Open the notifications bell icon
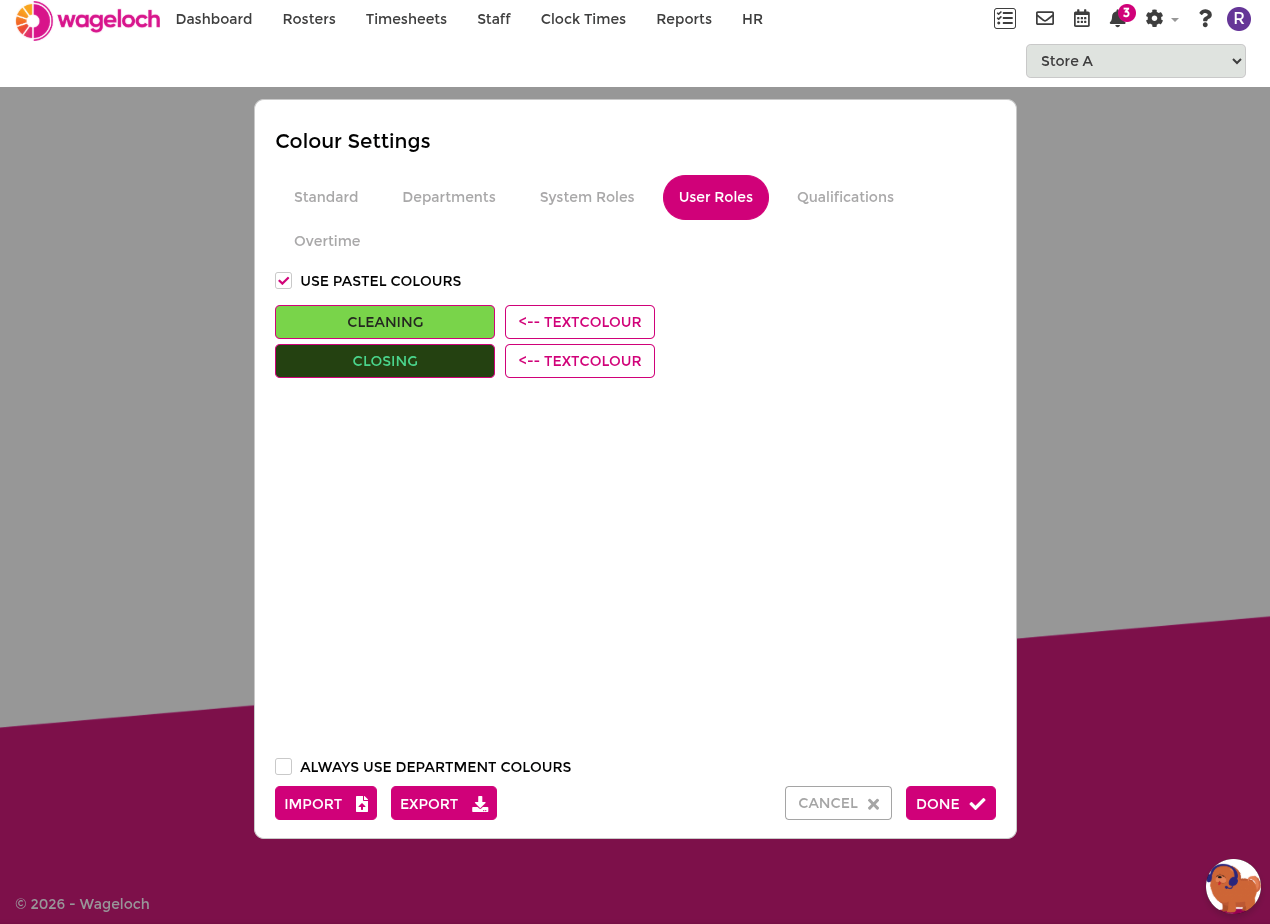This screenshot has height=924, width=1270. tap(1118, 18)
